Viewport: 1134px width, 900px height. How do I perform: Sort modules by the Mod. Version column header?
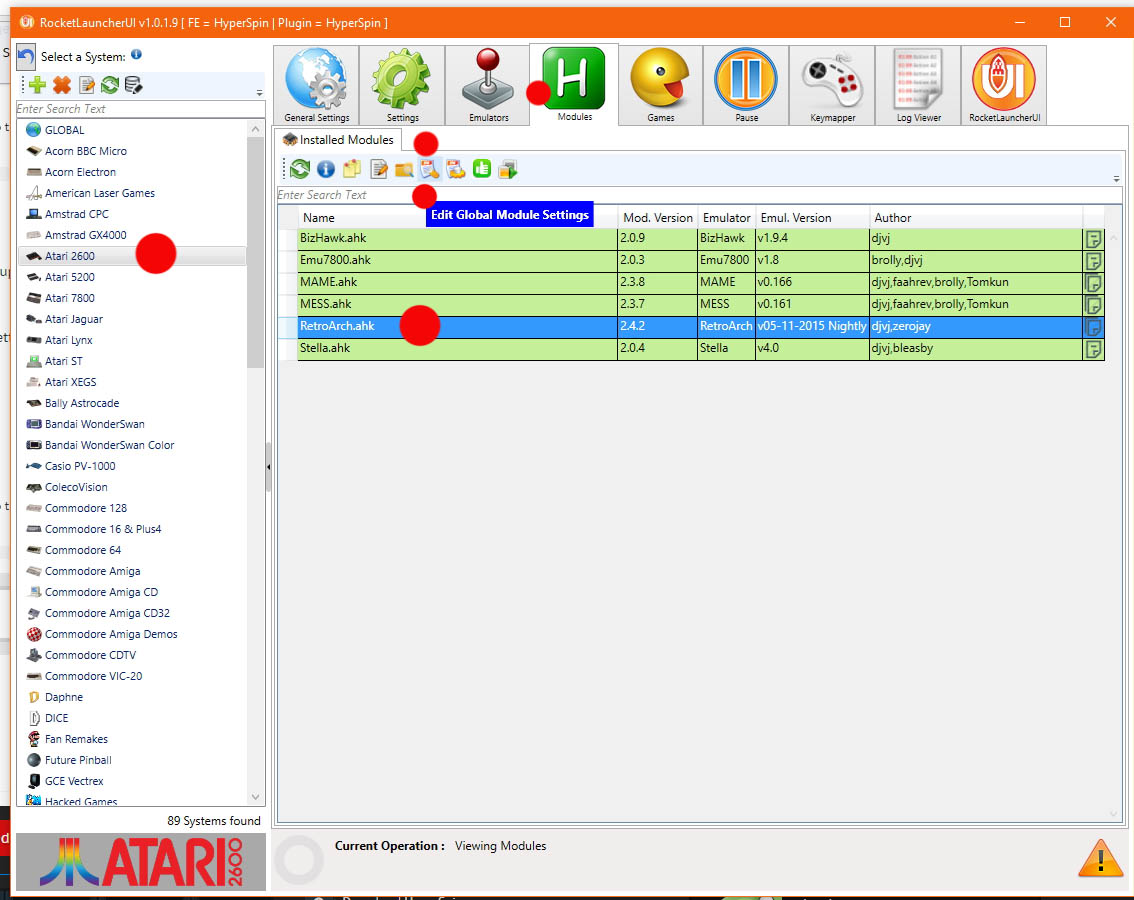click(x=656, y=218)
